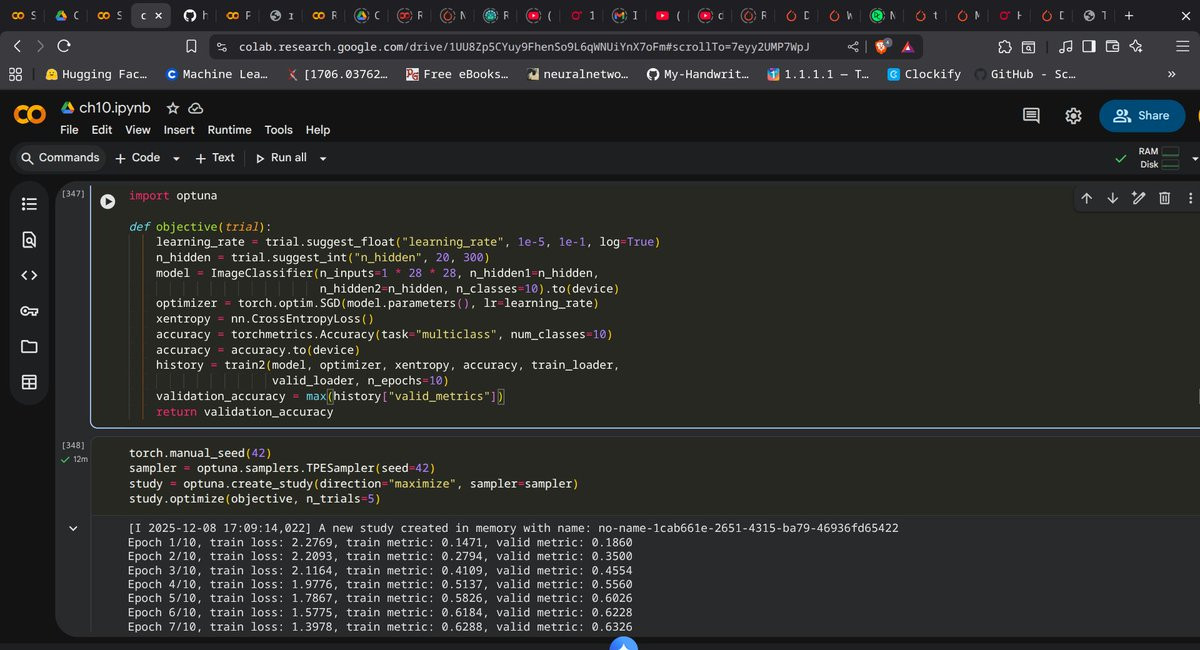1200x650 pixels.
Task: Star the ch10.ipynb notebook
Action: 173,108
